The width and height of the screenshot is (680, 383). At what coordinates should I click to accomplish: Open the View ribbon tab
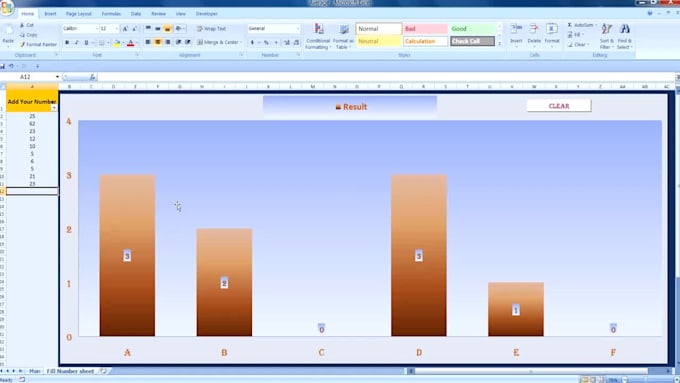coord(180,14)
